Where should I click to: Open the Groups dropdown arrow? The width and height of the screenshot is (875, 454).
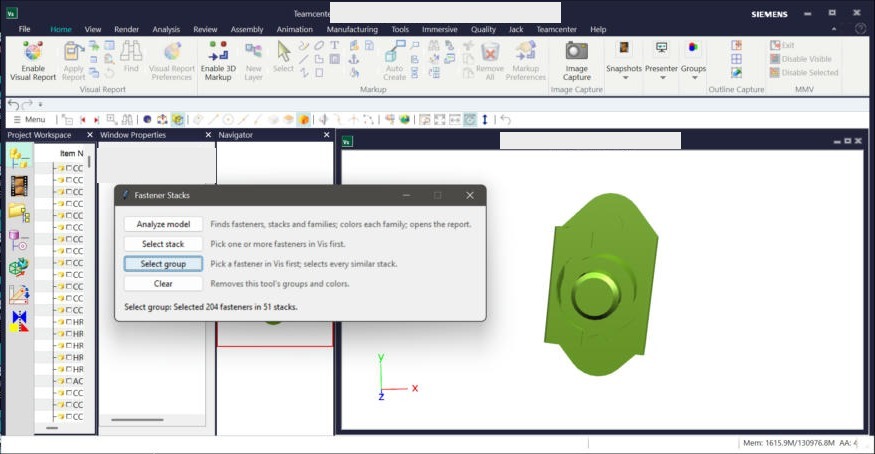(694, 78)
